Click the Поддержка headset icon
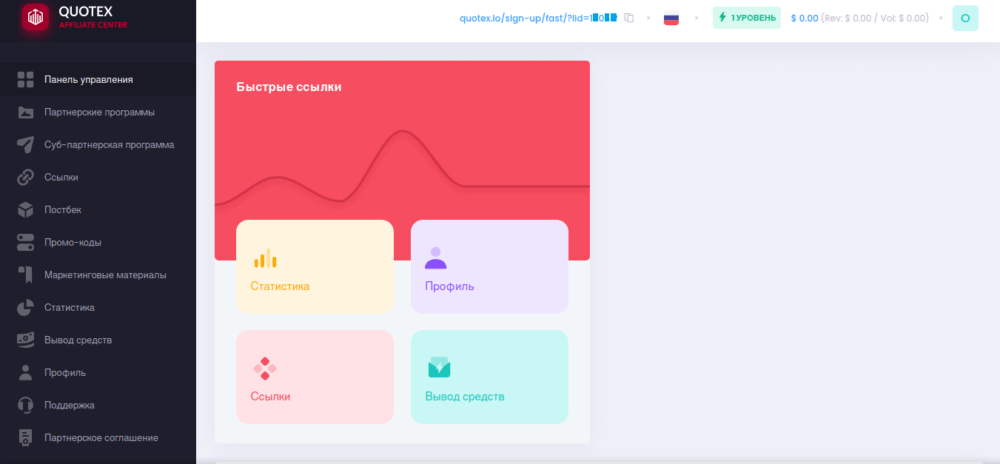The height and width of the screenshot is (464, 1000). click(x=26, y=405)
